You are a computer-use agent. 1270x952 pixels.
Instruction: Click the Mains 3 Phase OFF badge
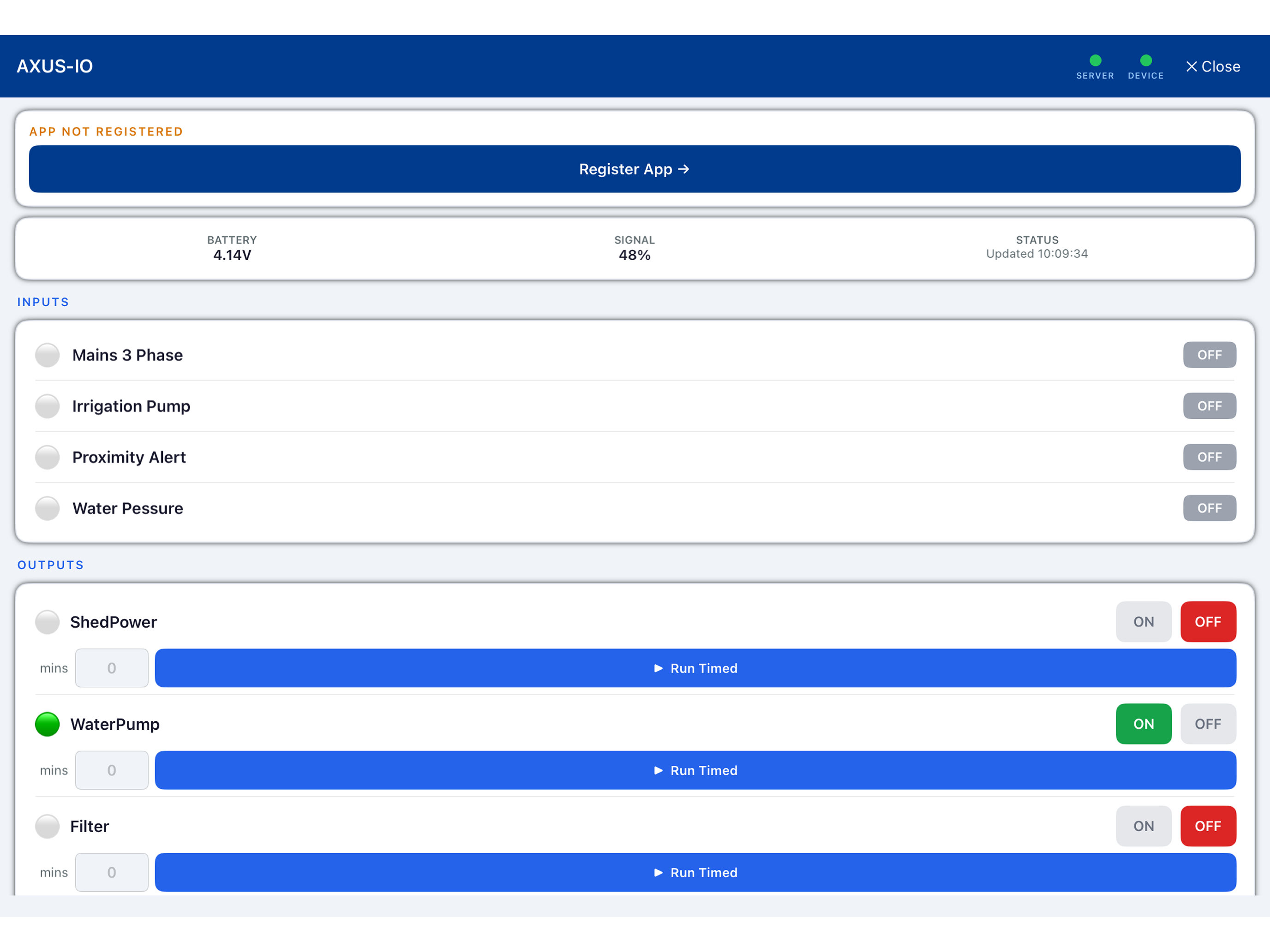click(x=1209, y=355)
